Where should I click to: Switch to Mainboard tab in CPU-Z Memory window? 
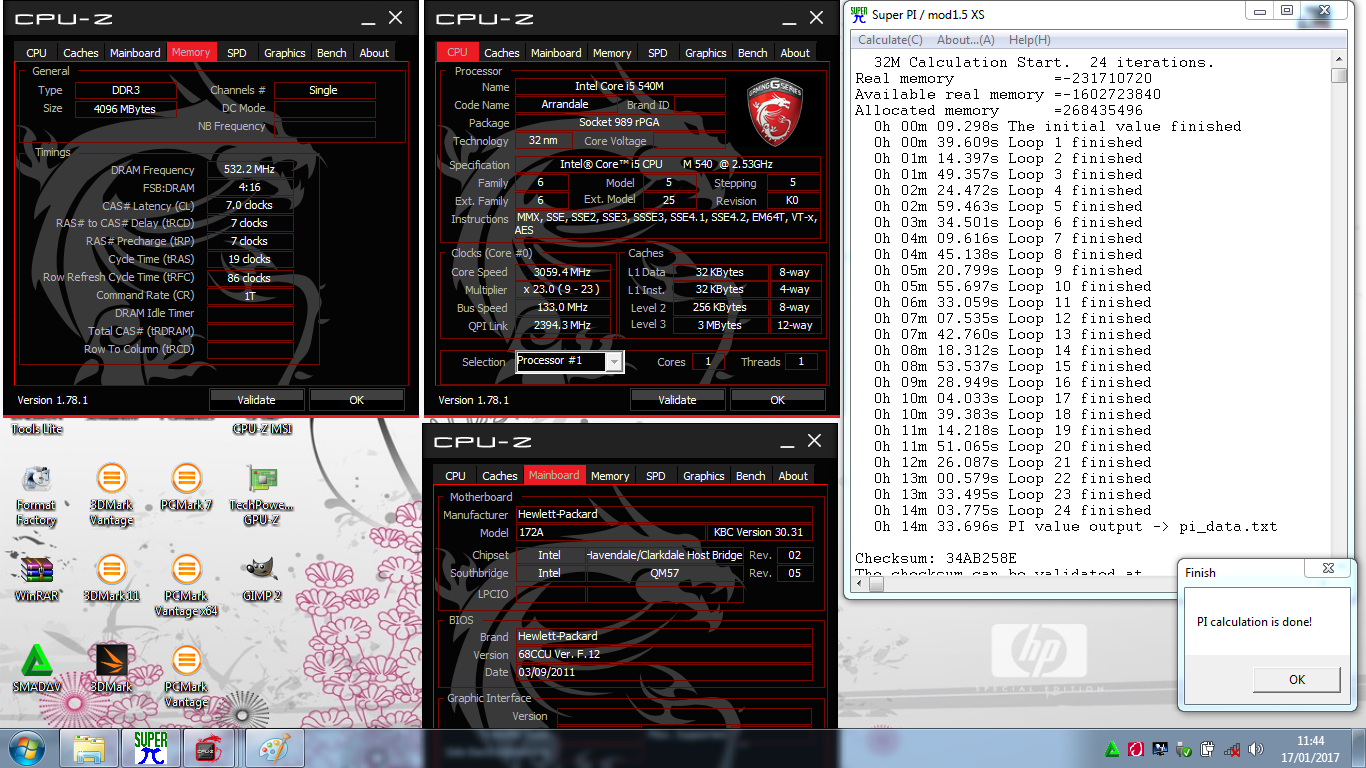[135, 53]
